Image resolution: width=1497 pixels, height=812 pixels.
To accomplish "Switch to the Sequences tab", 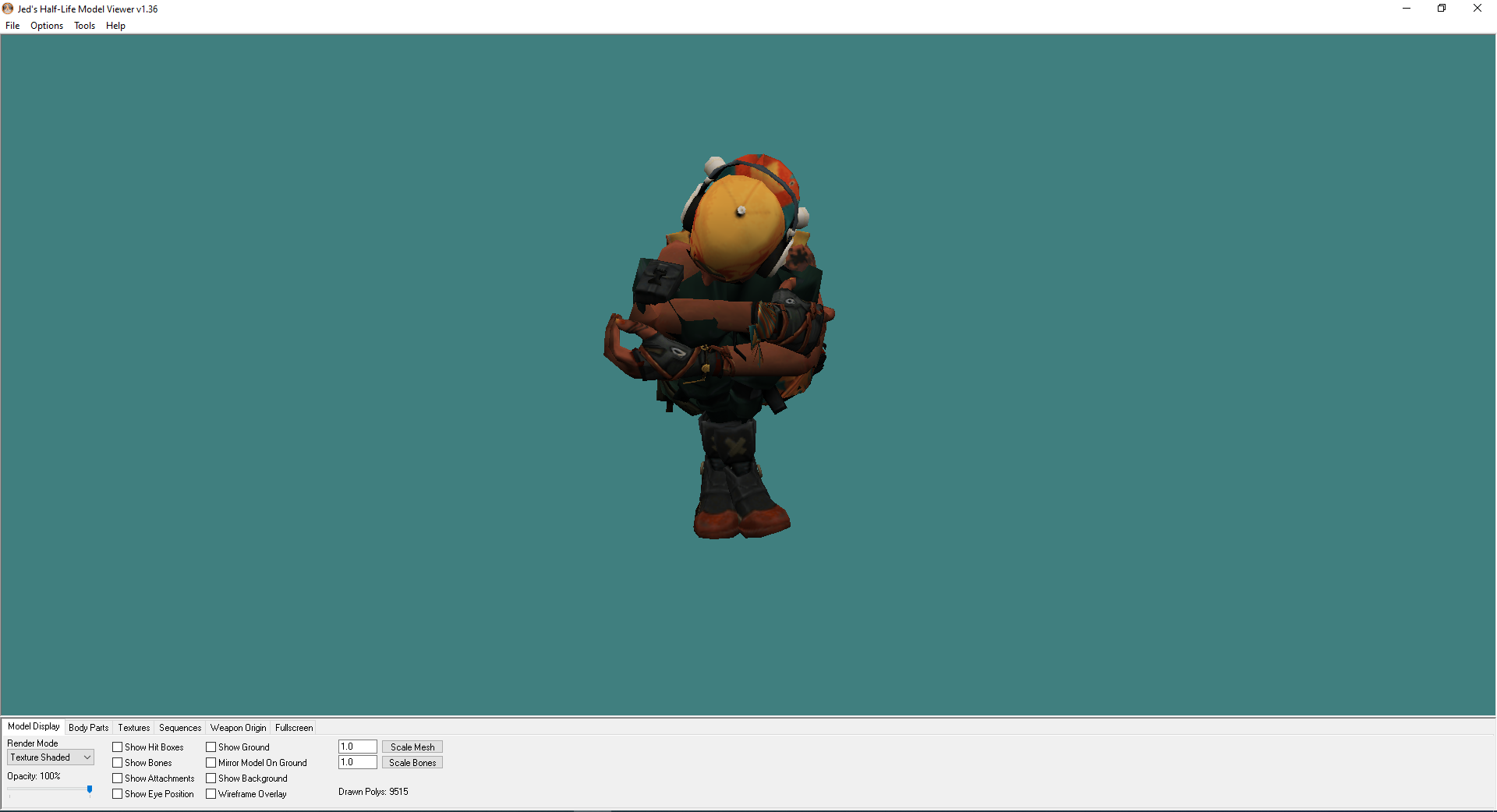I will 180,728.
